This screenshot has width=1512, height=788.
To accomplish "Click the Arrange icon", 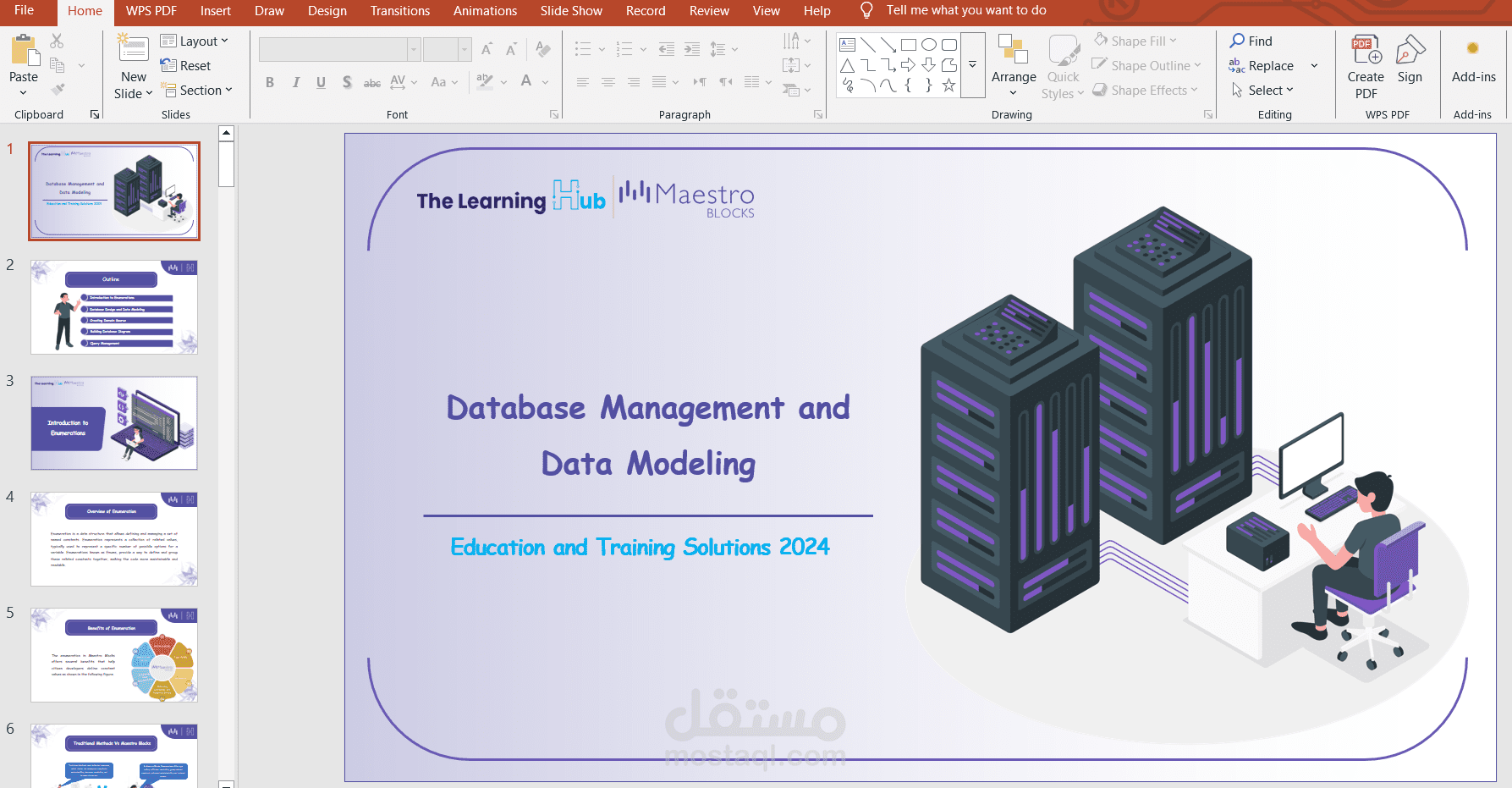I will (x=1012, y=49).
